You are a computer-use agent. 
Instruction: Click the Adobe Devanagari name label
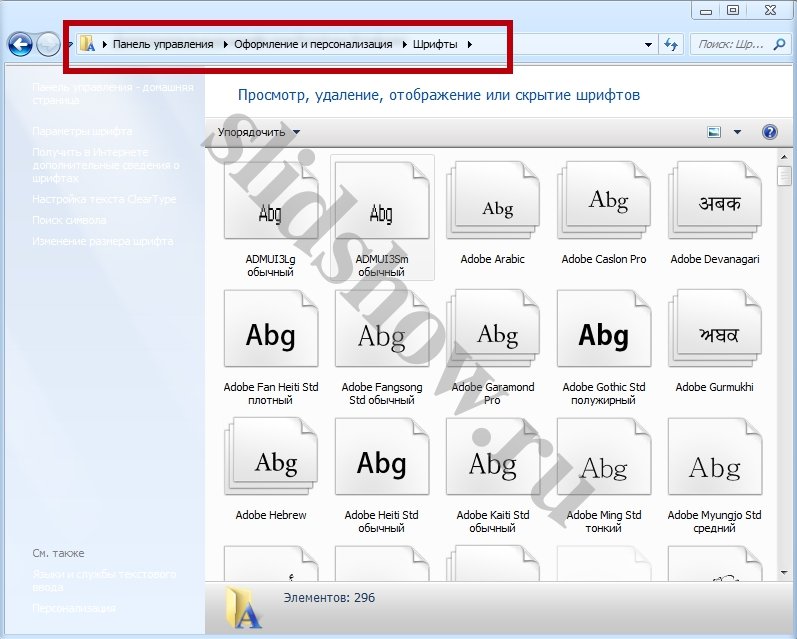(715, 259)
